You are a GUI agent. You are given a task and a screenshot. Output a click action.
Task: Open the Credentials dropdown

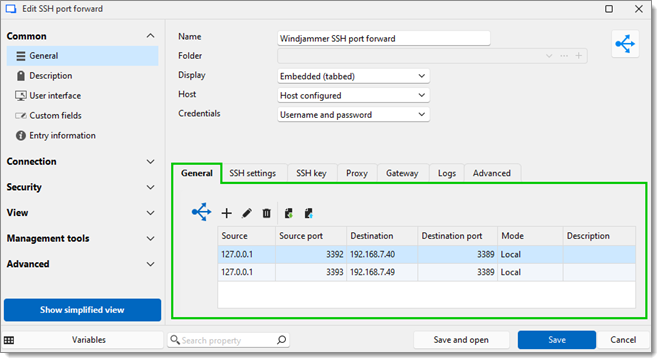pyautogui.click(x=353, y=115)
